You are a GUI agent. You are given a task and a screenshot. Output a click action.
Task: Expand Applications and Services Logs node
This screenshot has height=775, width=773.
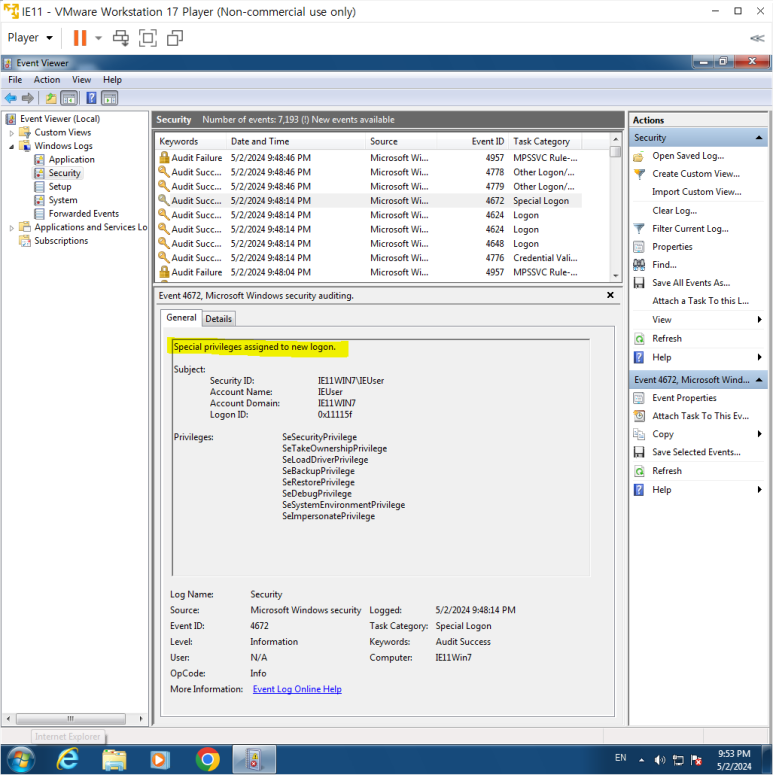[11, 228]
